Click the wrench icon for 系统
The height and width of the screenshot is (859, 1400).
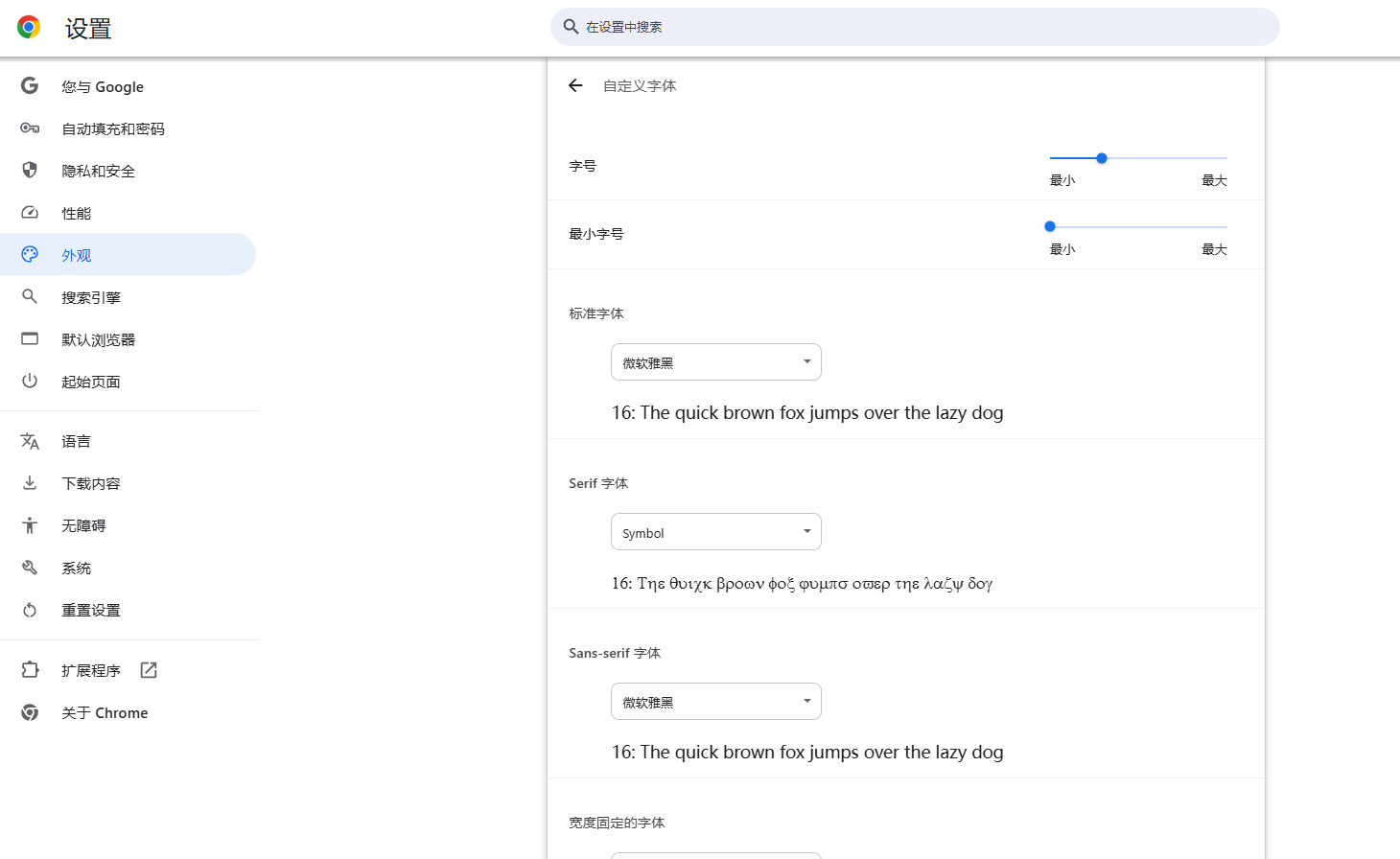click(x=30, y=568)
